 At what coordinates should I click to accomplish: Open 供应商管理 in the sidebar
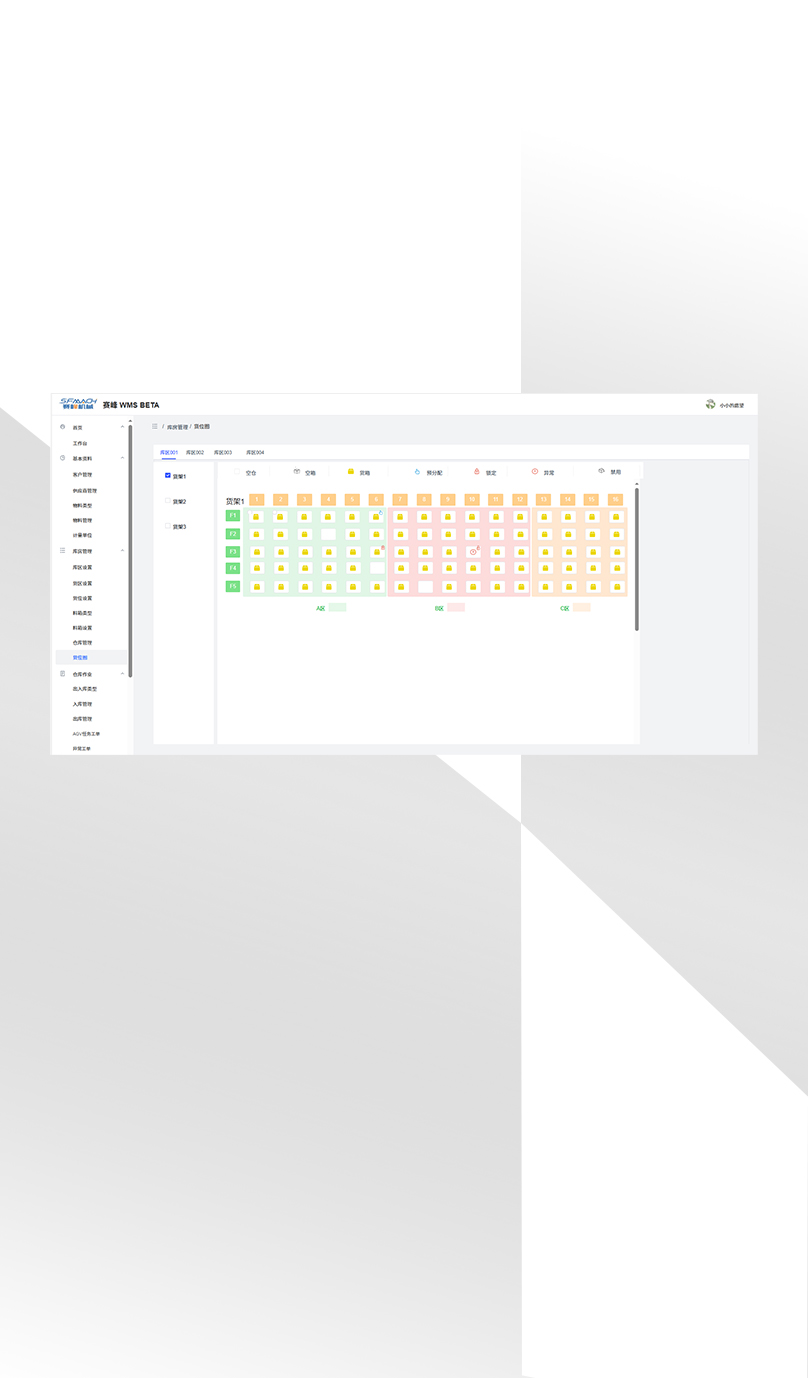pyautogui.click(x=85, y=491)
